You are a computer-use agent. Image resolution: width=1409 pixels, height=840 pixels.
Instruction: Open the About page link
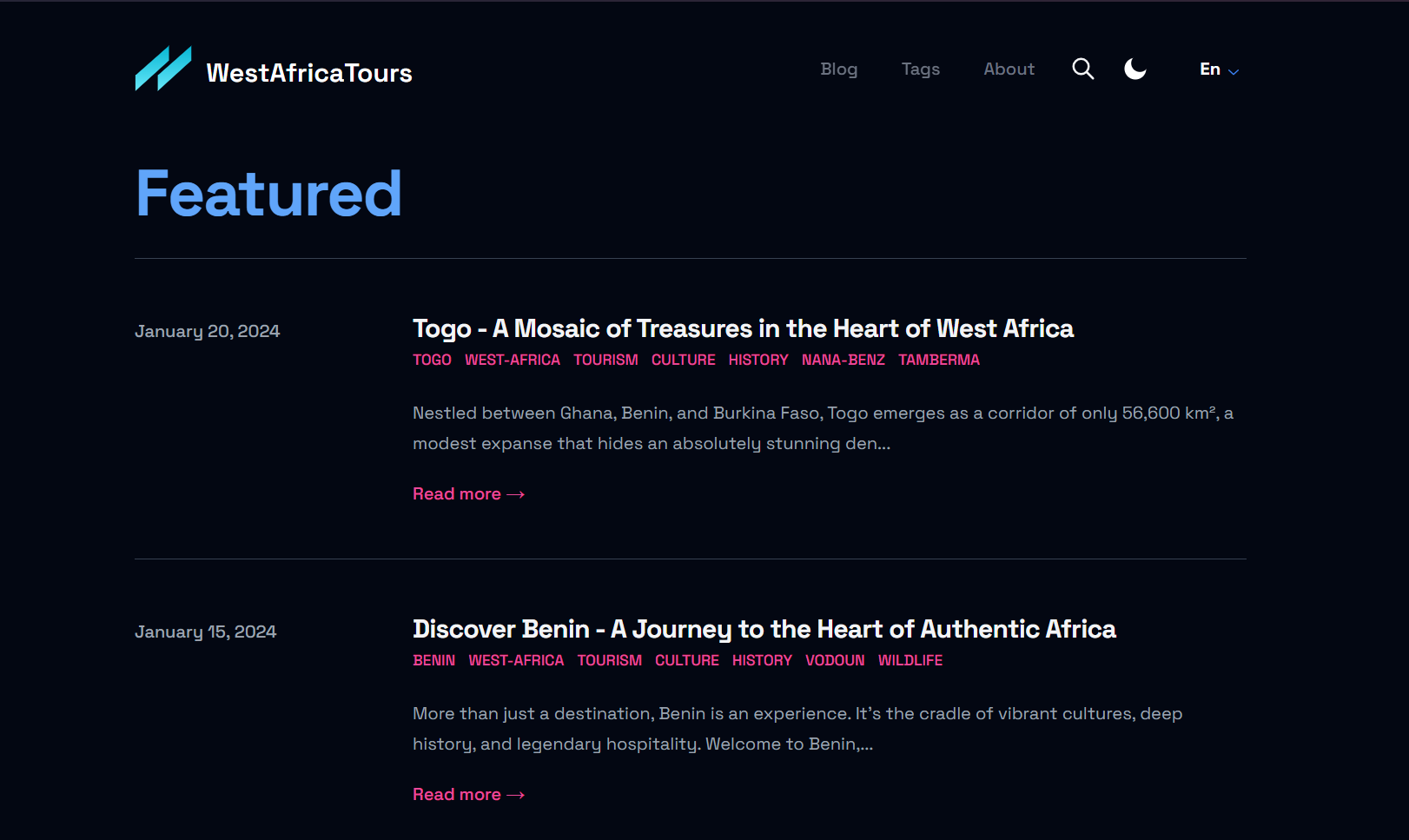click(x=1009, y=69)
